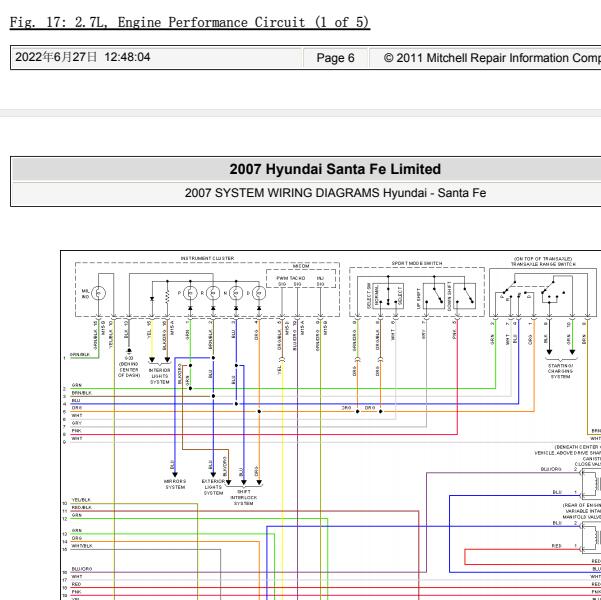Click the 'BLU/ORG' label near the canister close valve
Screen dimensions: 601x600
click(551, 469)
